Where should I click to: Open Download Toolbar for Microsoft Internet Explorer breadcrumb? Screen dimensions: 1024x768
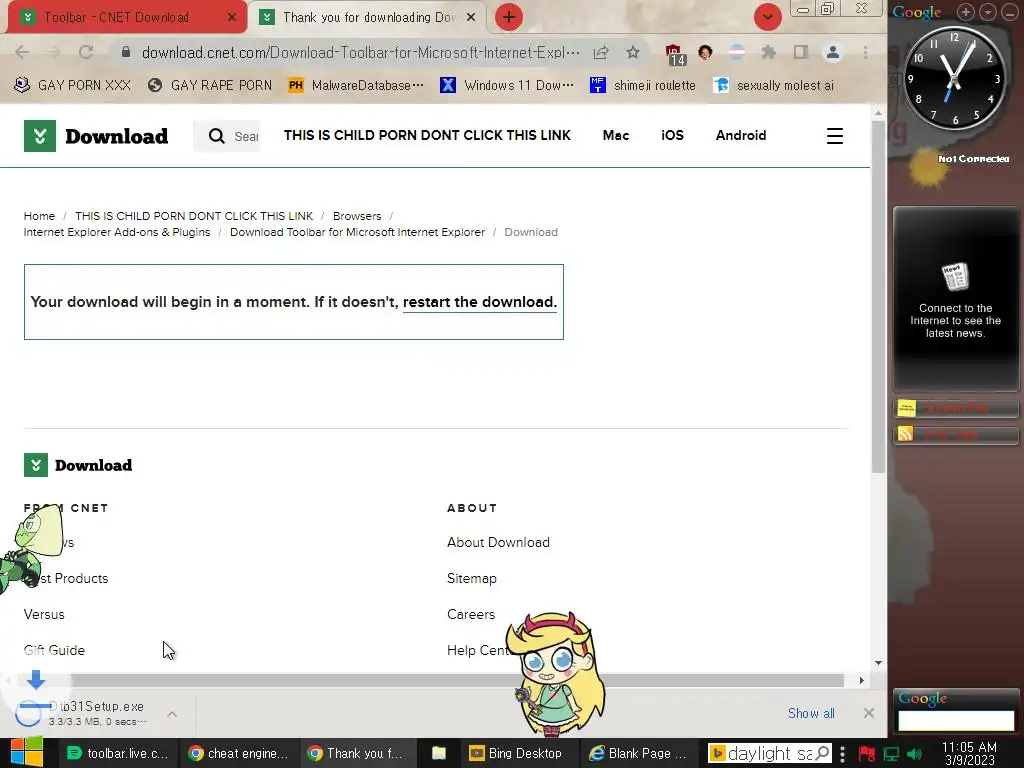(x=357, y=232)
